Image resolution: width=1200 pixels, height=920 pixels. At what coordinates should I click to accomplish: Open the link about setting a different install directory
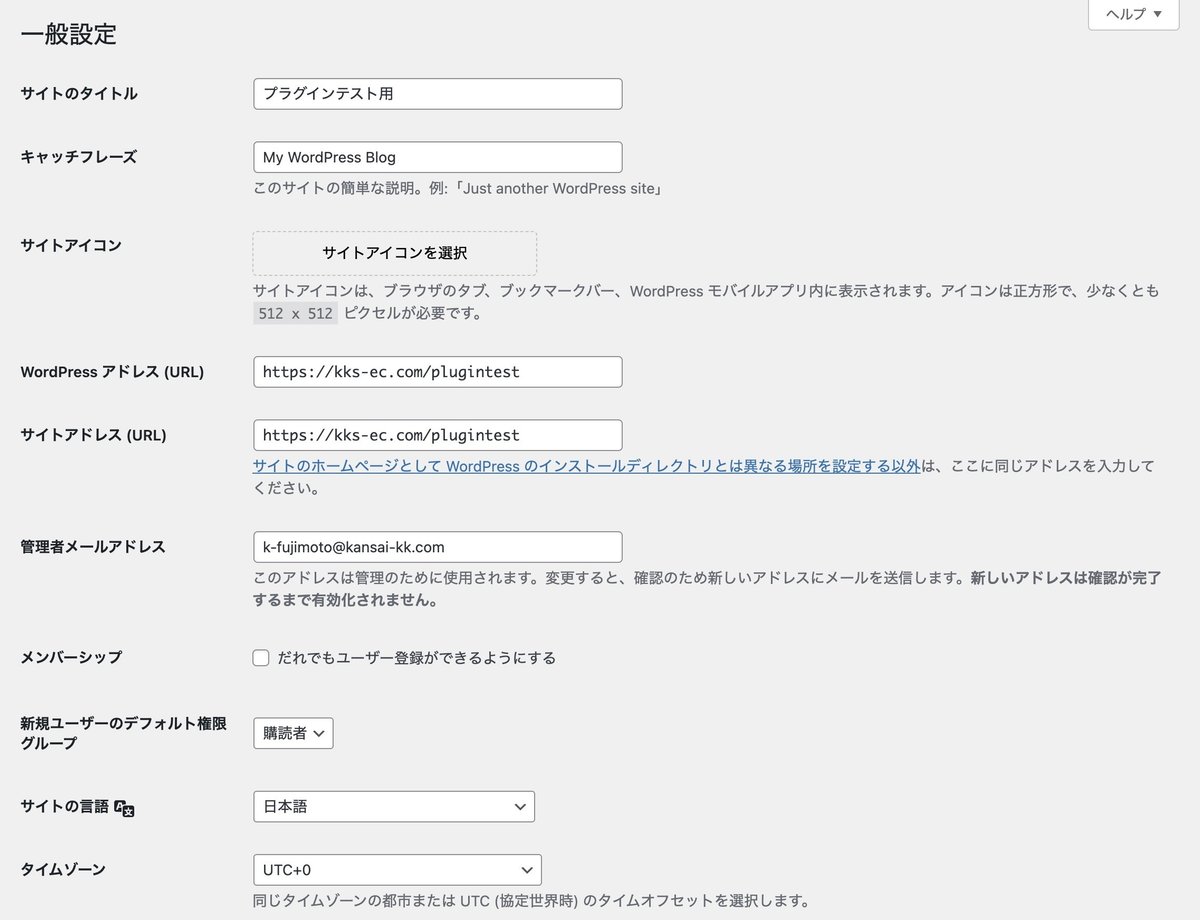(587, 466)
